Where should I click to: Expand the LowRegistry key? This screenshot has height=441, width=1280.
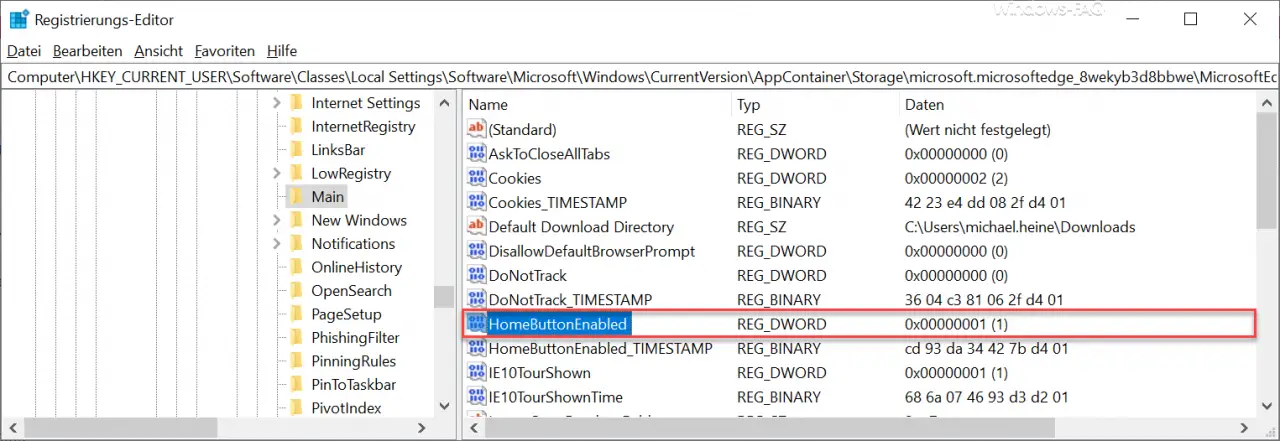277,173
